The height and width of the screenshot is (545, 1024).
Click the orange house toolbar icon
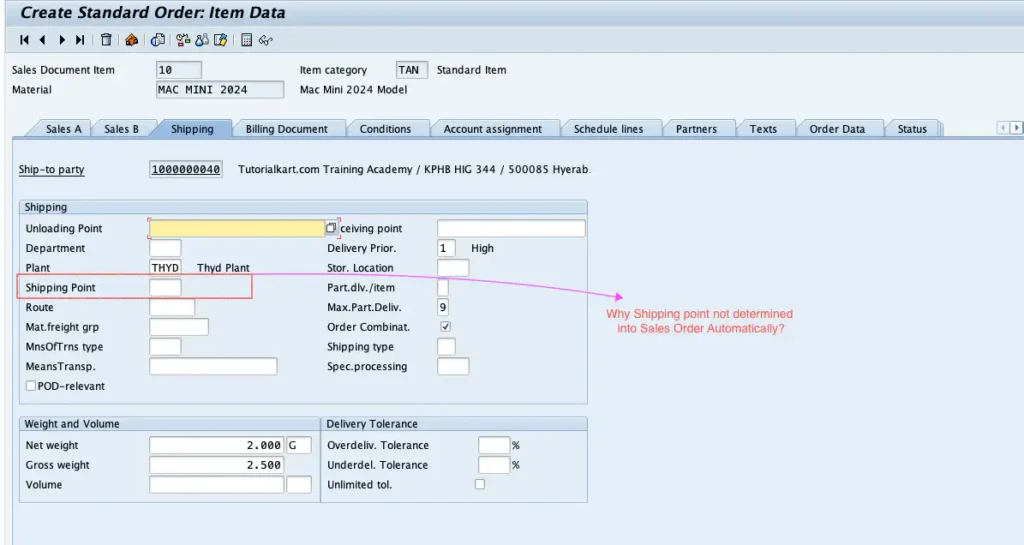pos(131,40)
